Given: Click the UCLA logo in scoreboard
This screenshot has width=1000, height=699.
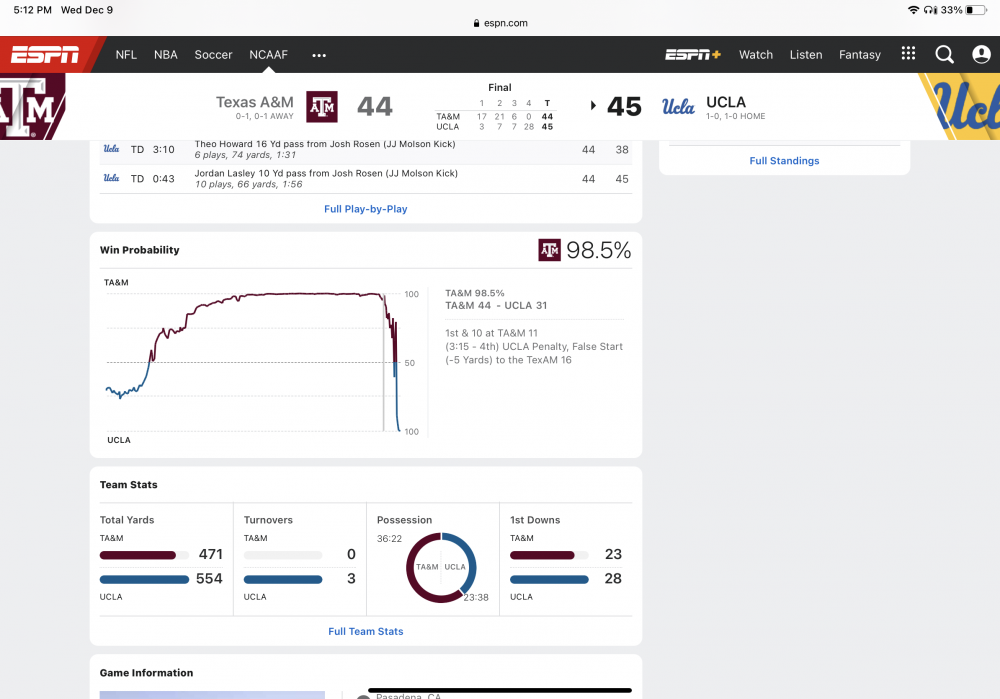Looking at the screenshot, I should coord(678,107).
